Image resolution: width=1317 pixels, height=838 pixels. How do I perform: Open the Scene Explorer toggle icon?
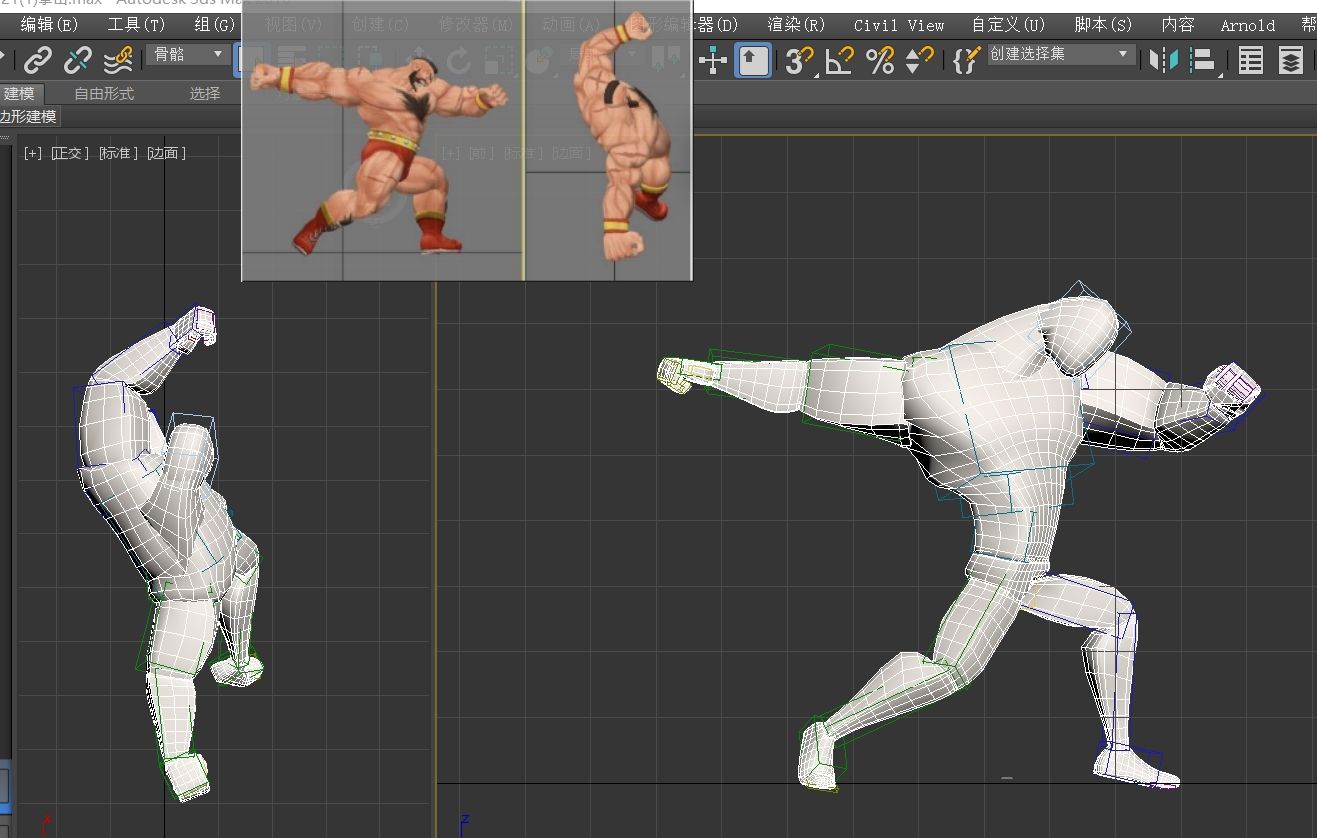coord(1251,61)
